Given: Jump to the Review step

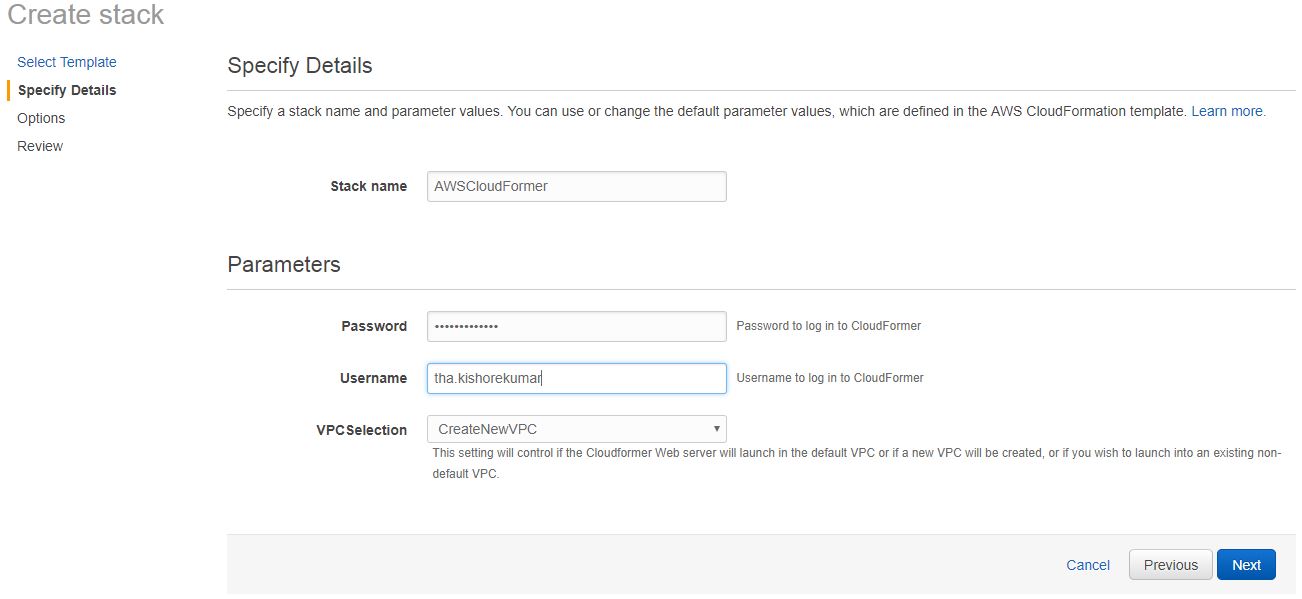Looking at the screenshot, I should (x=40, y=146).
